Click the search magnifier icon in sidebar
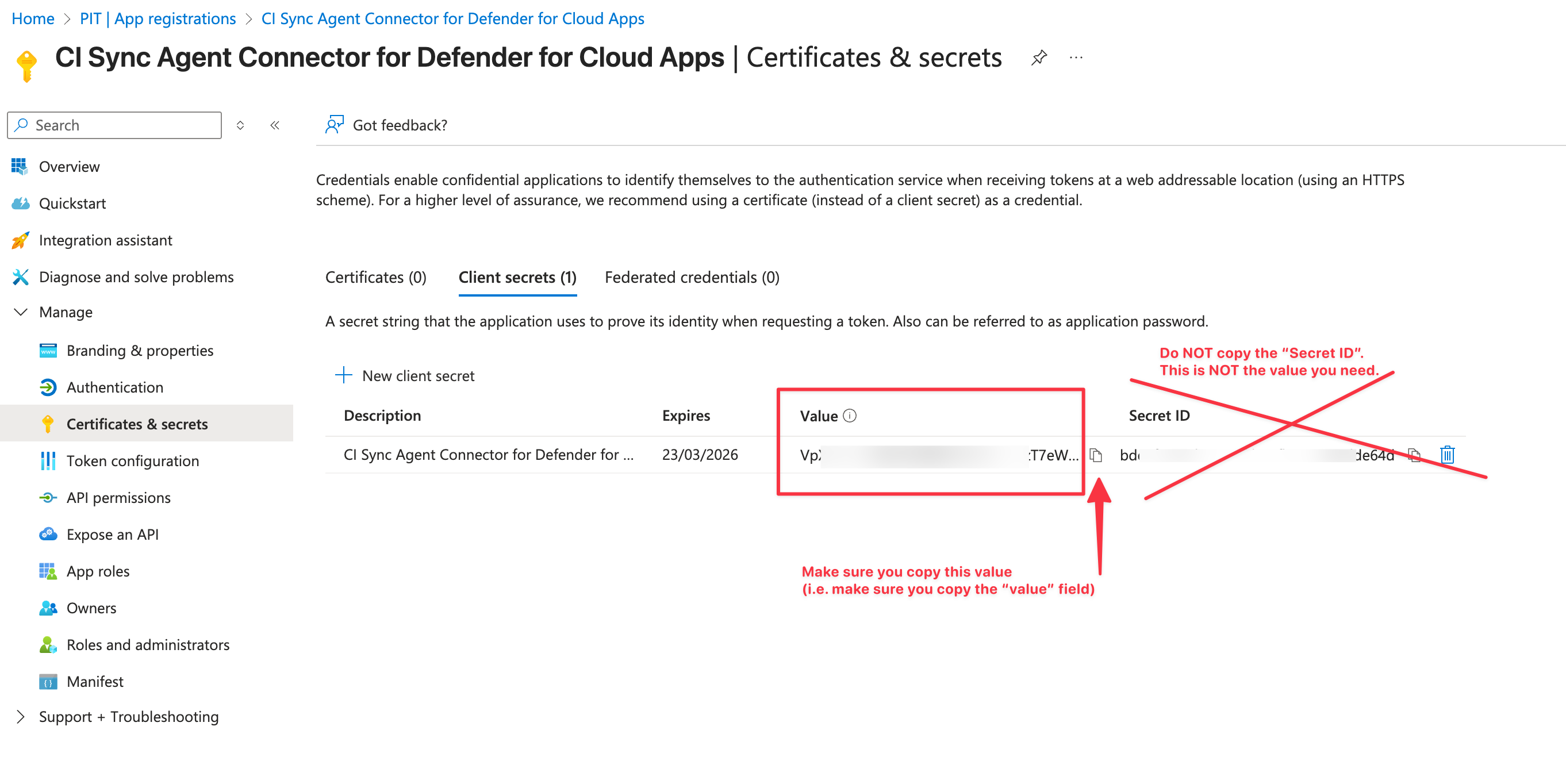Screen dimensions: 1566x784 pos(22,125)
